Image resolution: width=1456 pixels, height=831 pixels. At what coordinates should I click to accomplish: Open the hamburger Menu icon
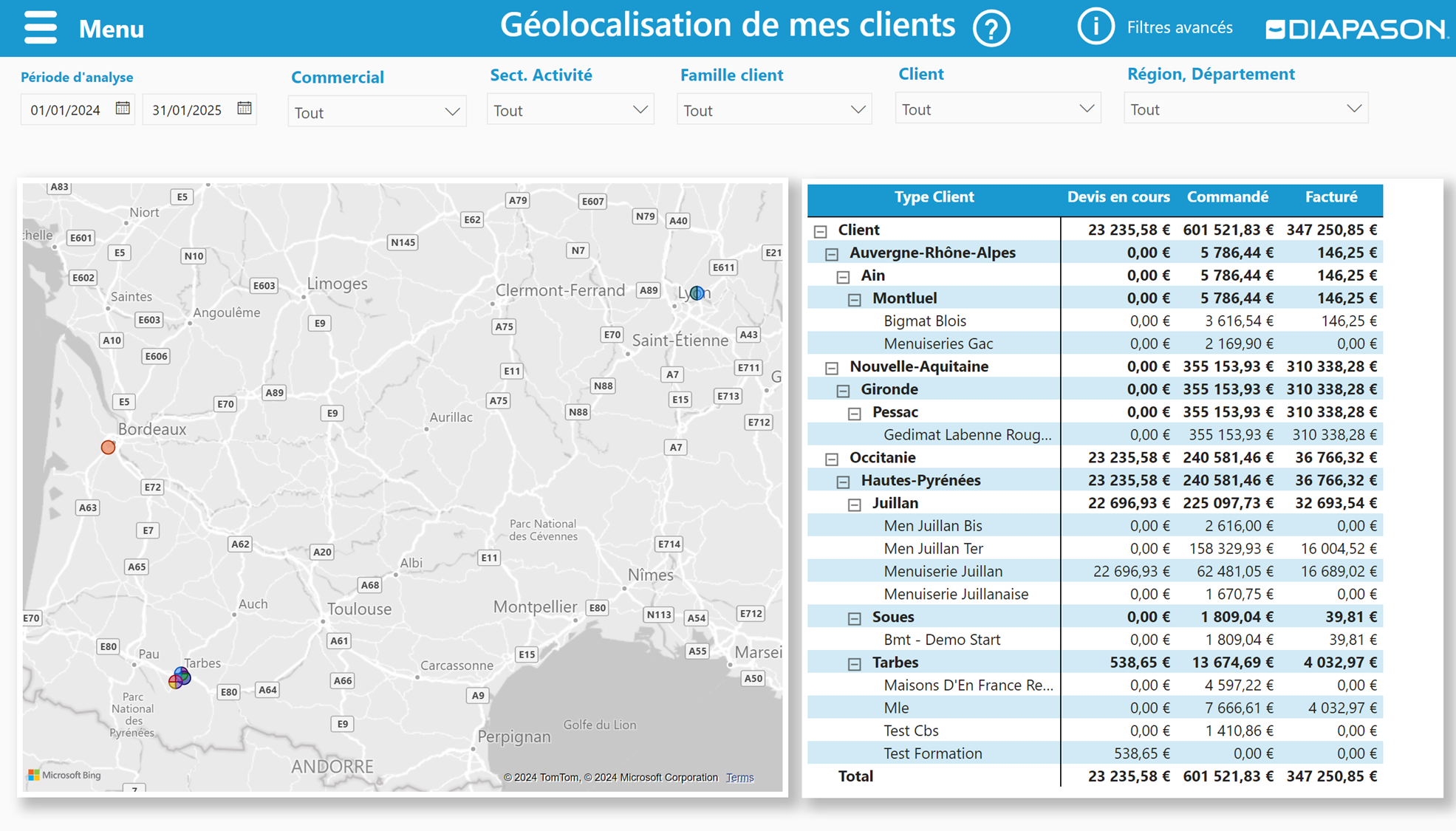coord(40,27)
